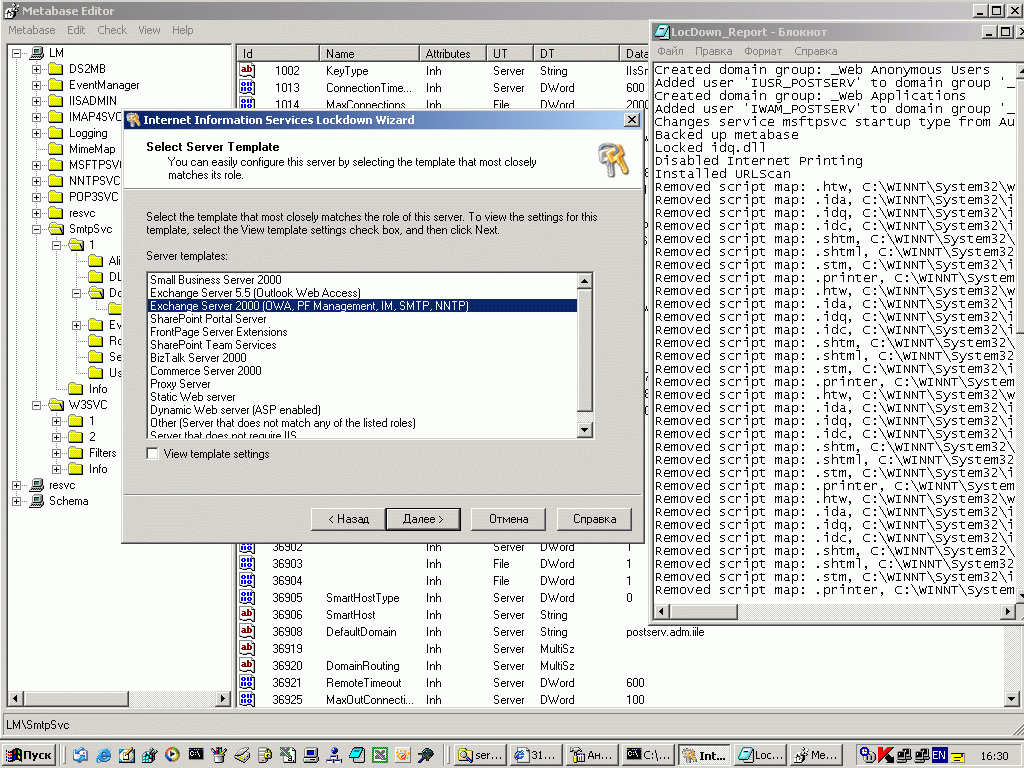Switch to the C:\ console taskbar button
Viewport: 1024px width, 768px height.
[x=648, y=755]
